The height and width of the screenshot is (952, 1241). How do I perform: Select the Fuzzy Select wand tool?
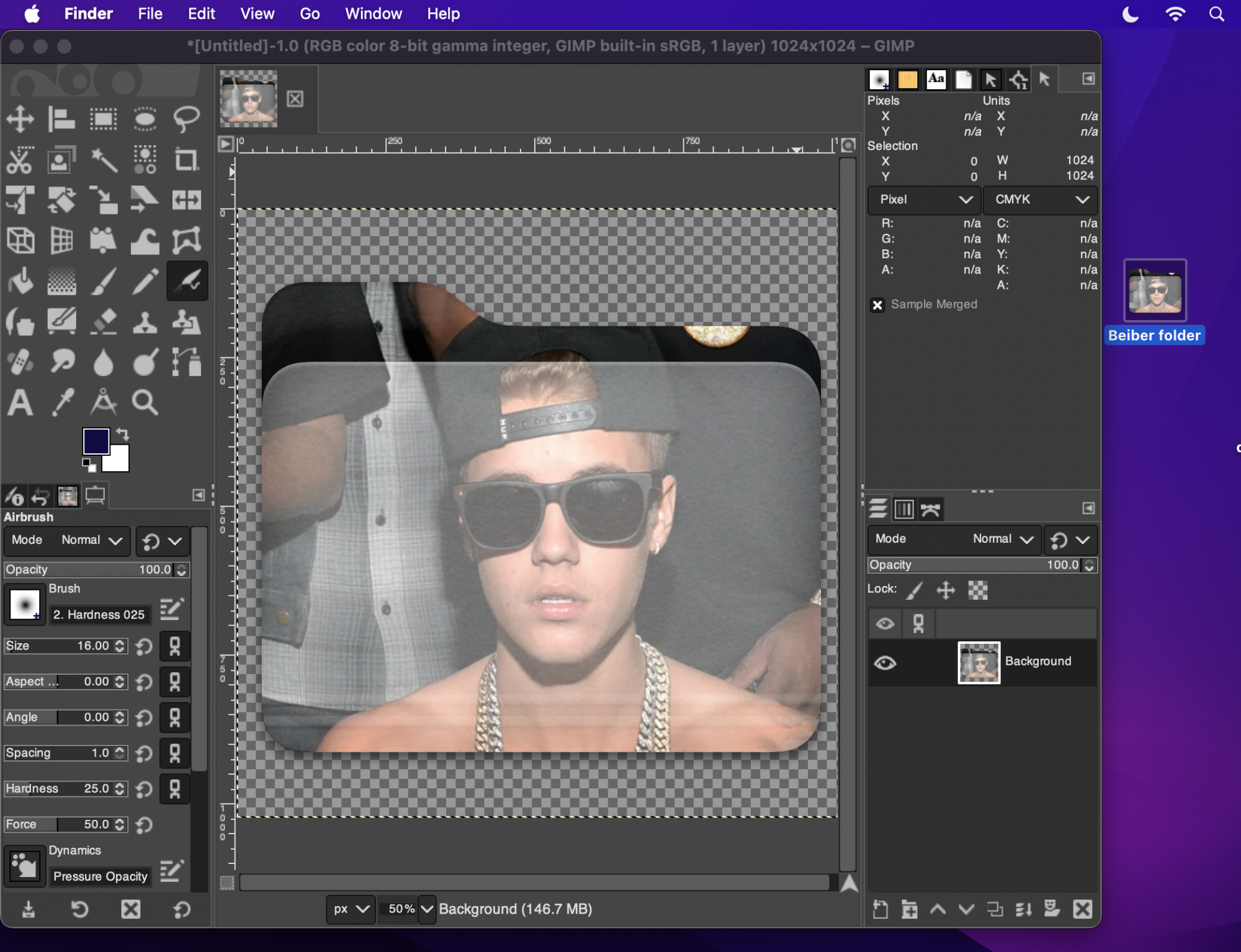[x=103, y=160]
